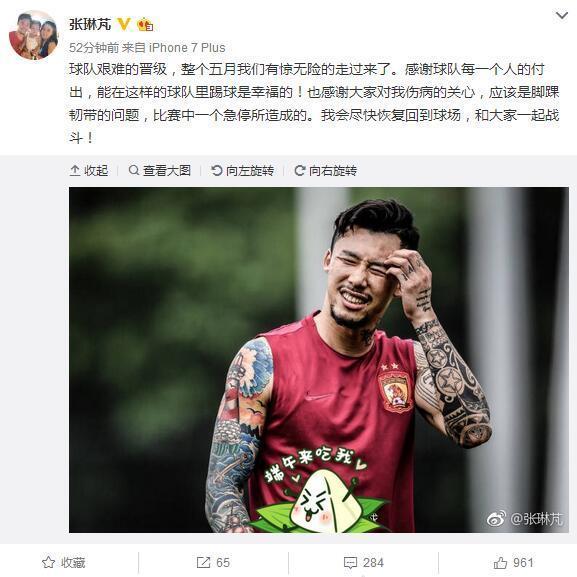Open the post options chevron dropdown
The height and width of the screenshot is (577, 577).
[562, 16]
